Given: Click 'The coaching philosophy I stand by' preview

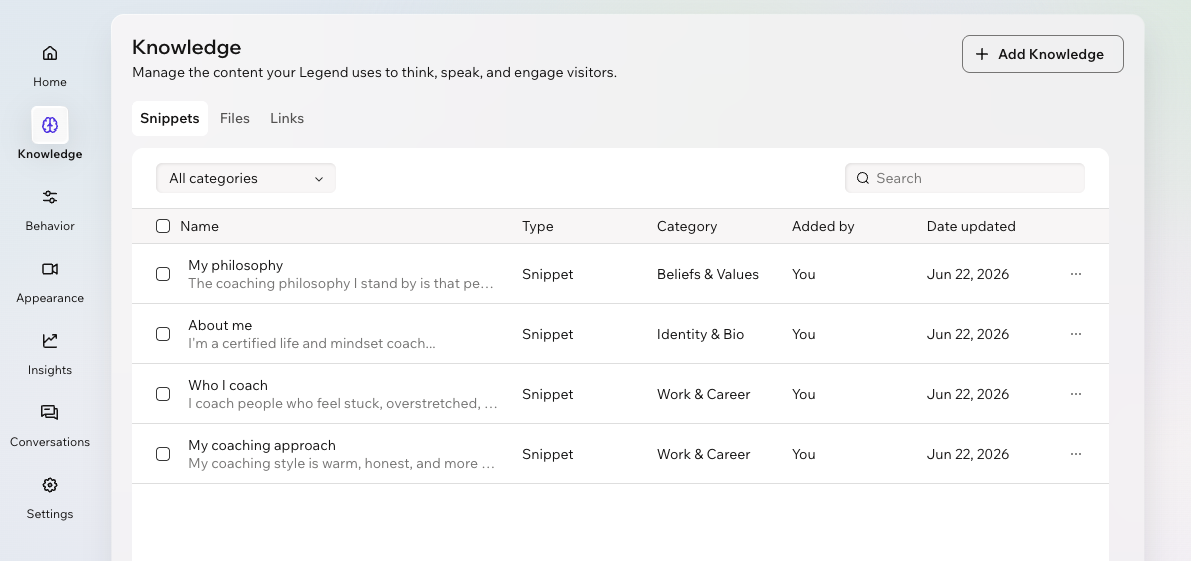Looking at the screenshot, I should [x=341, y=283].
